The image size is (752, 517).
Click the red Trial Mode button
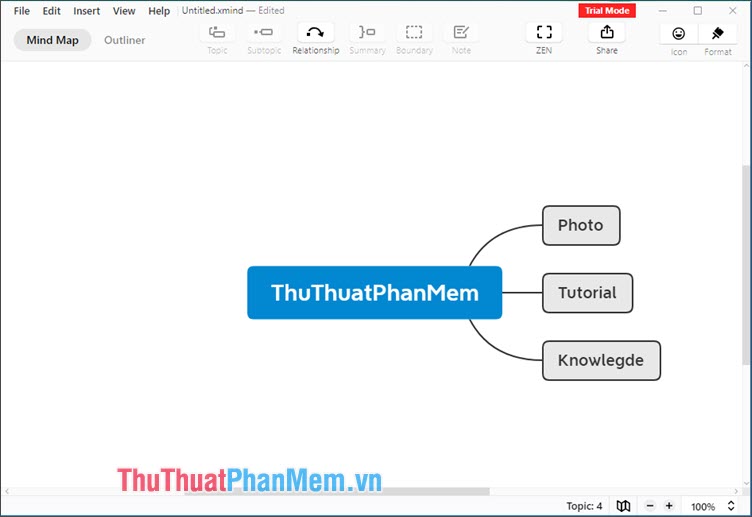tap(607, 11)
